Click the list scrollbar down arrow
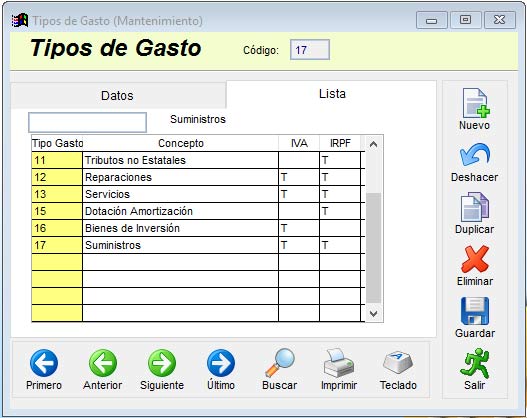527x418 pixels. click(x=373, y=314)
